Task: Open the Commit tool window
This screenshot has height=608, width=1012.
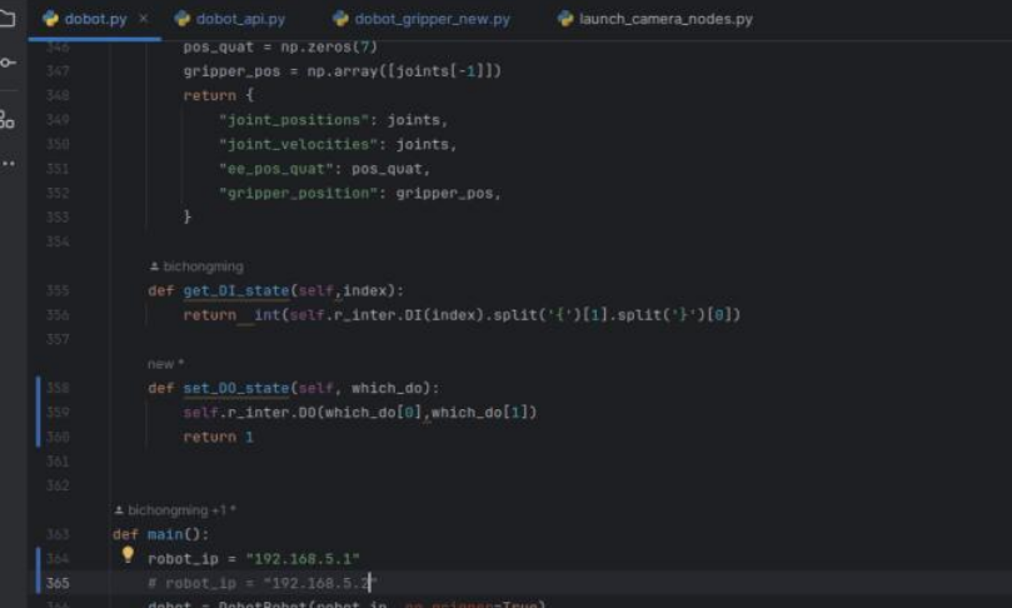Action: point(7,63)
